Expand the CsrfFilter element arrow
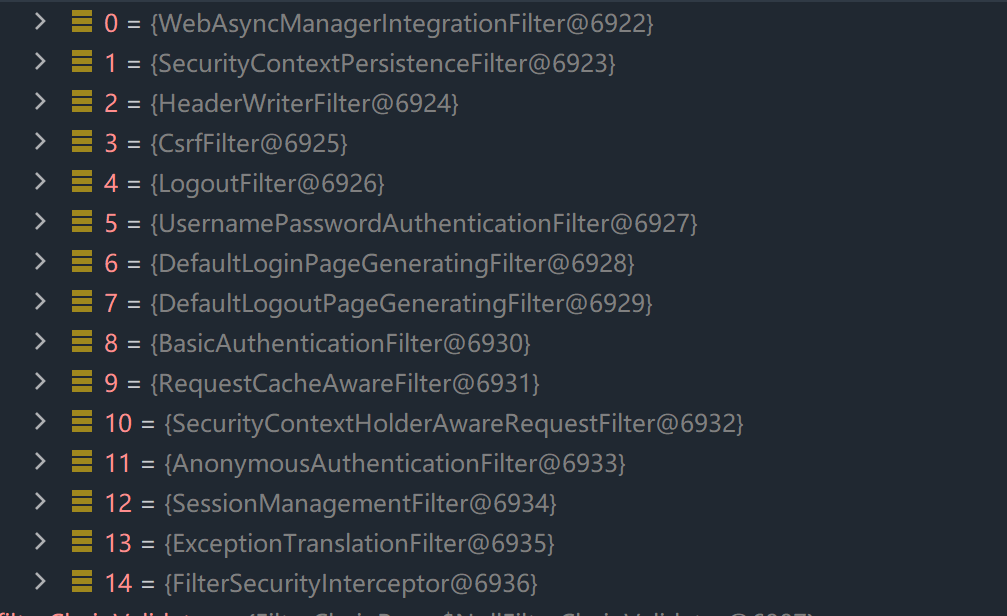The image size is (1007, 616). point(40,142)
